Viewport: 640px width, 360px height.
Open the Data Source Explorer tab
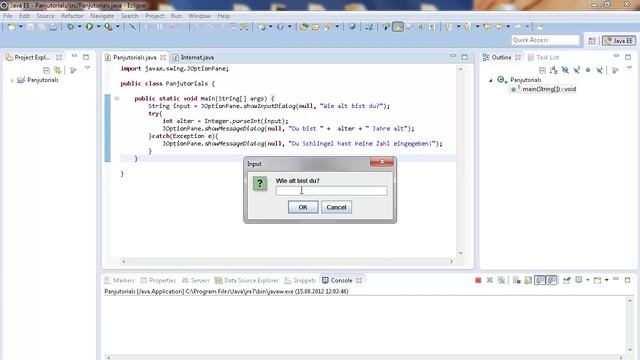247,280
